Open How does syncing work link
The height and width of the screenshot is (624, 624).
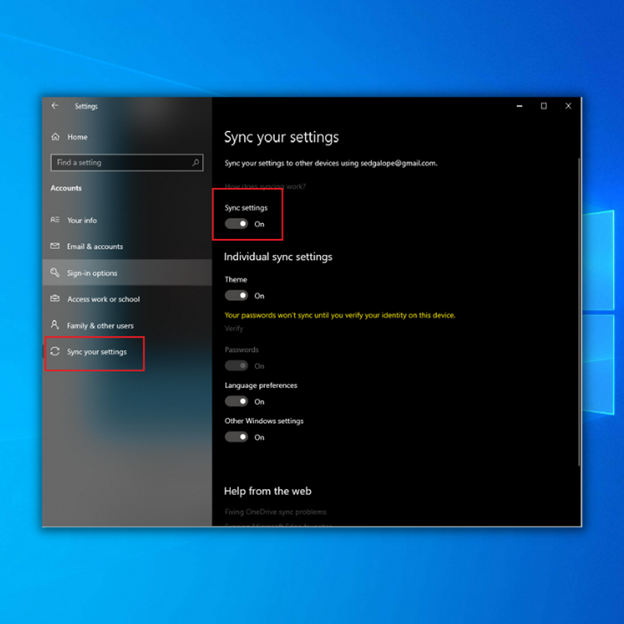coord(265,186)
